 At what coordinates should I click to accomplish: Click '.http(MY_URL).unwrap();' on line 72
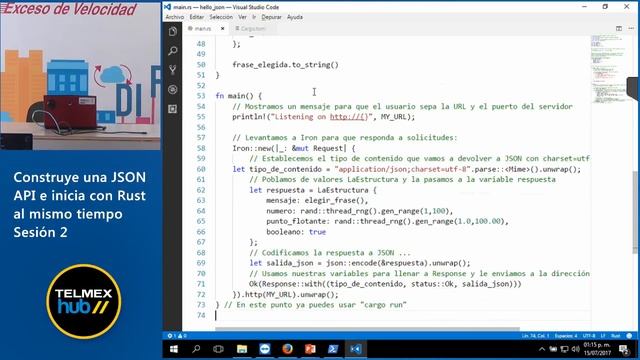pos(289,295)
